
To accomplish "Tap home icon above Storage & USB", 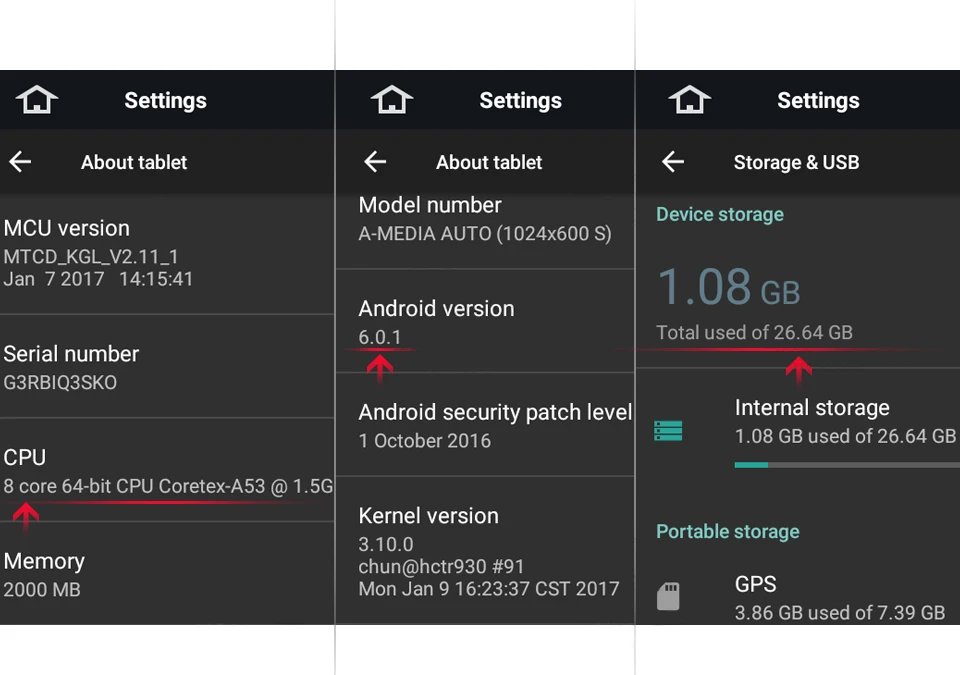I will pyautogui.click(x=689, y=100).
